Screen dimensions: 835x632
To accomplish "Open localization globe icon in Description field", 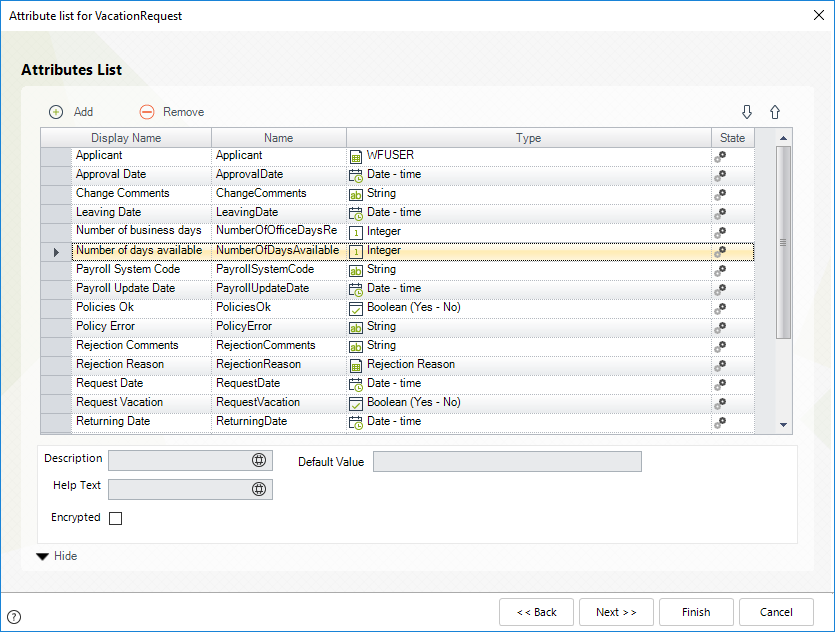I will (x=259, y=460).
